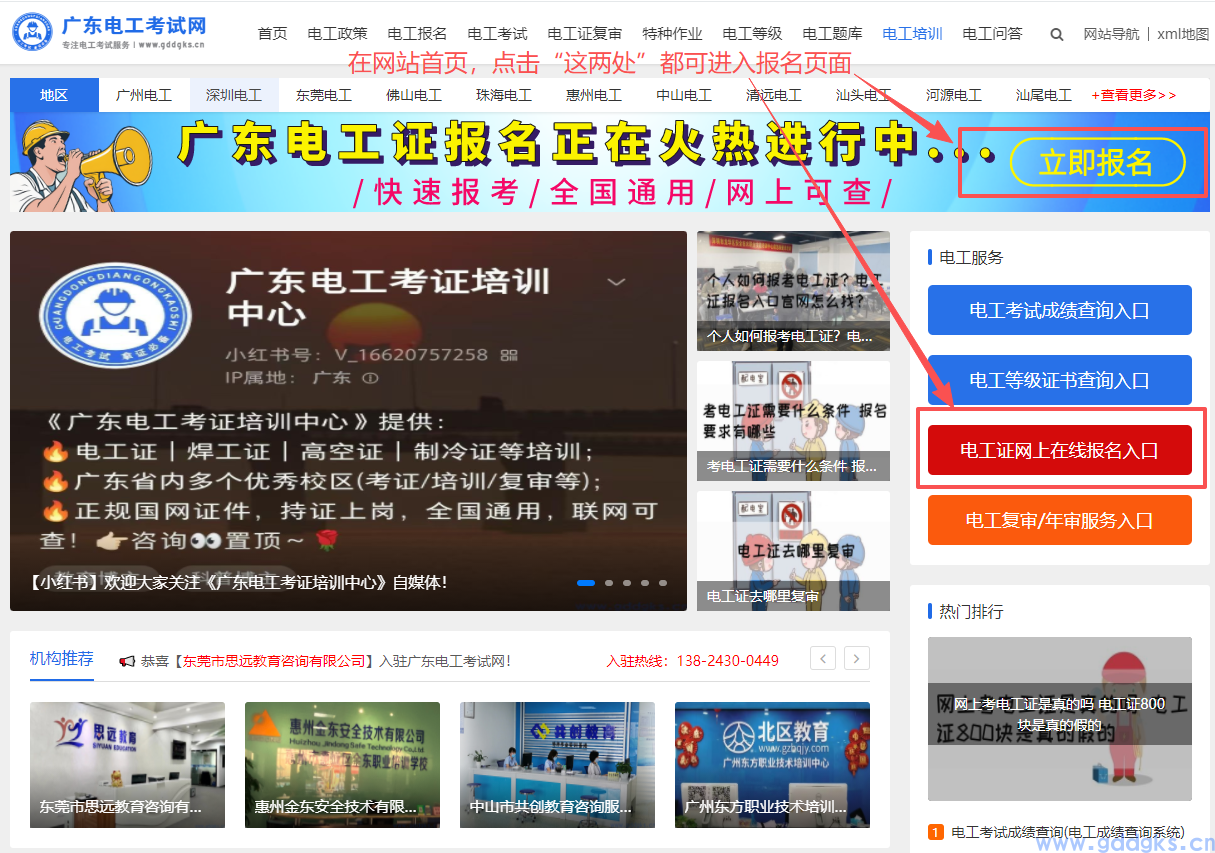Viewport: 1215px width, 853px height.
Task: Select the 机构推荐 tab
Action: [61, 660]
